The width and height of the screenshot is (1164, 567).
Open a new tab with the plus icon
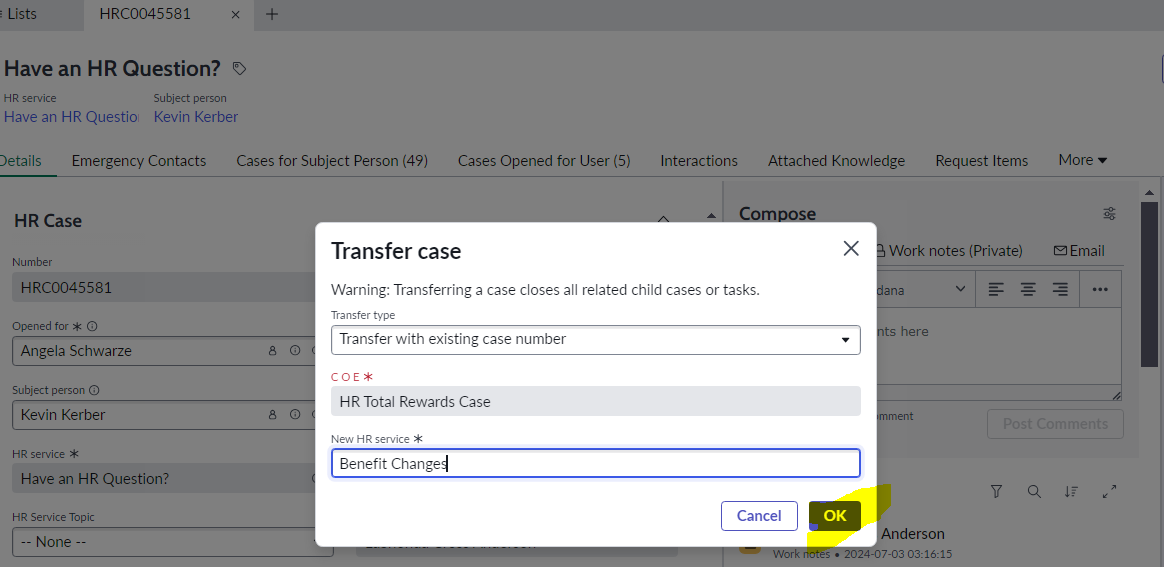pyautogui.click(x=272, y=14)
